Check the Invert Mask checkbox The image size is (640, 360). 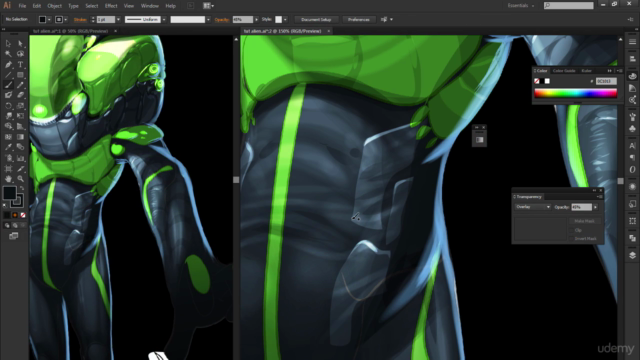click(x=572, y=239)
